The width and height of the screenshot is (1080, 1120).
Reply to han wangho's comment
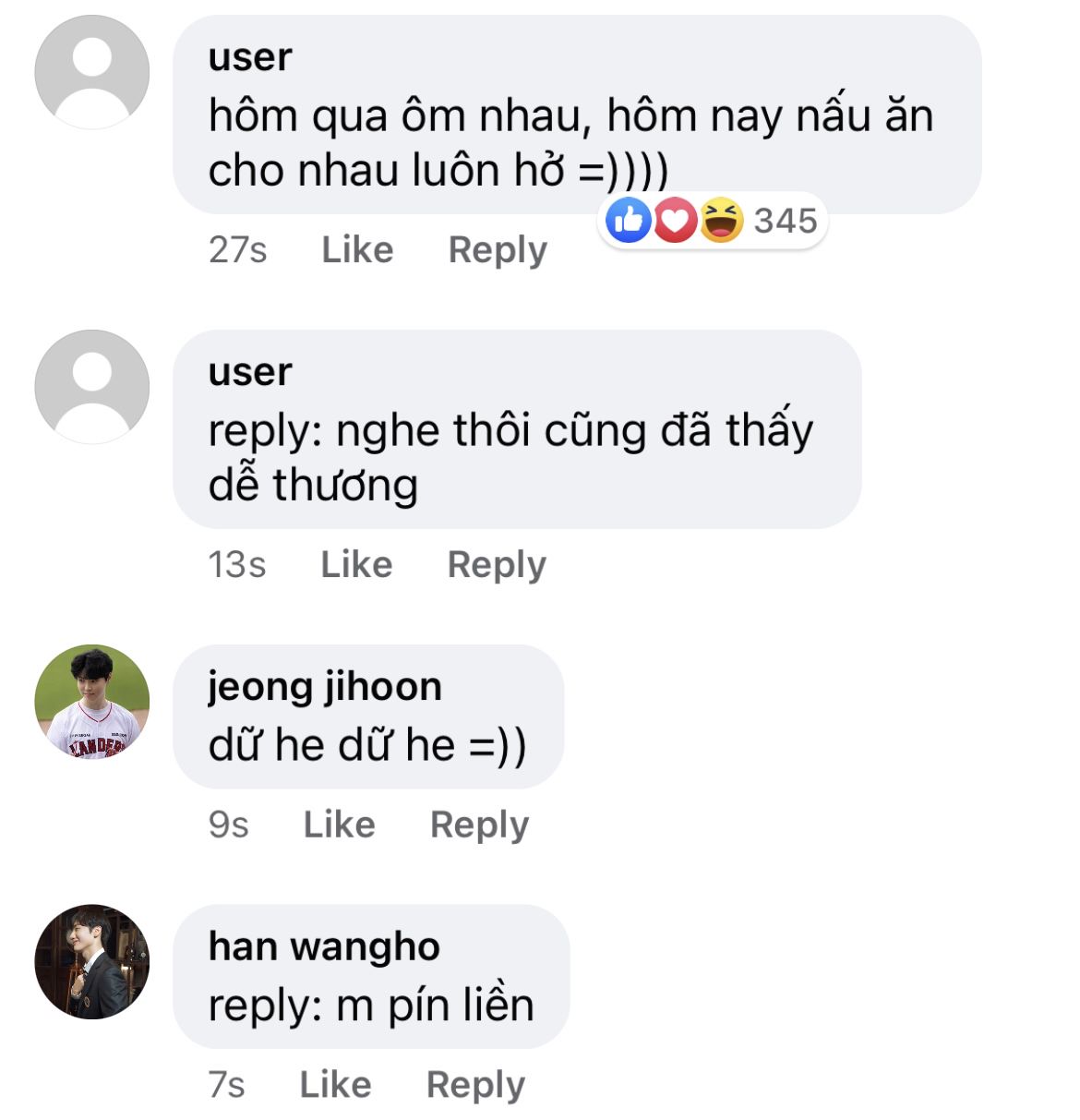point(475,1085)
